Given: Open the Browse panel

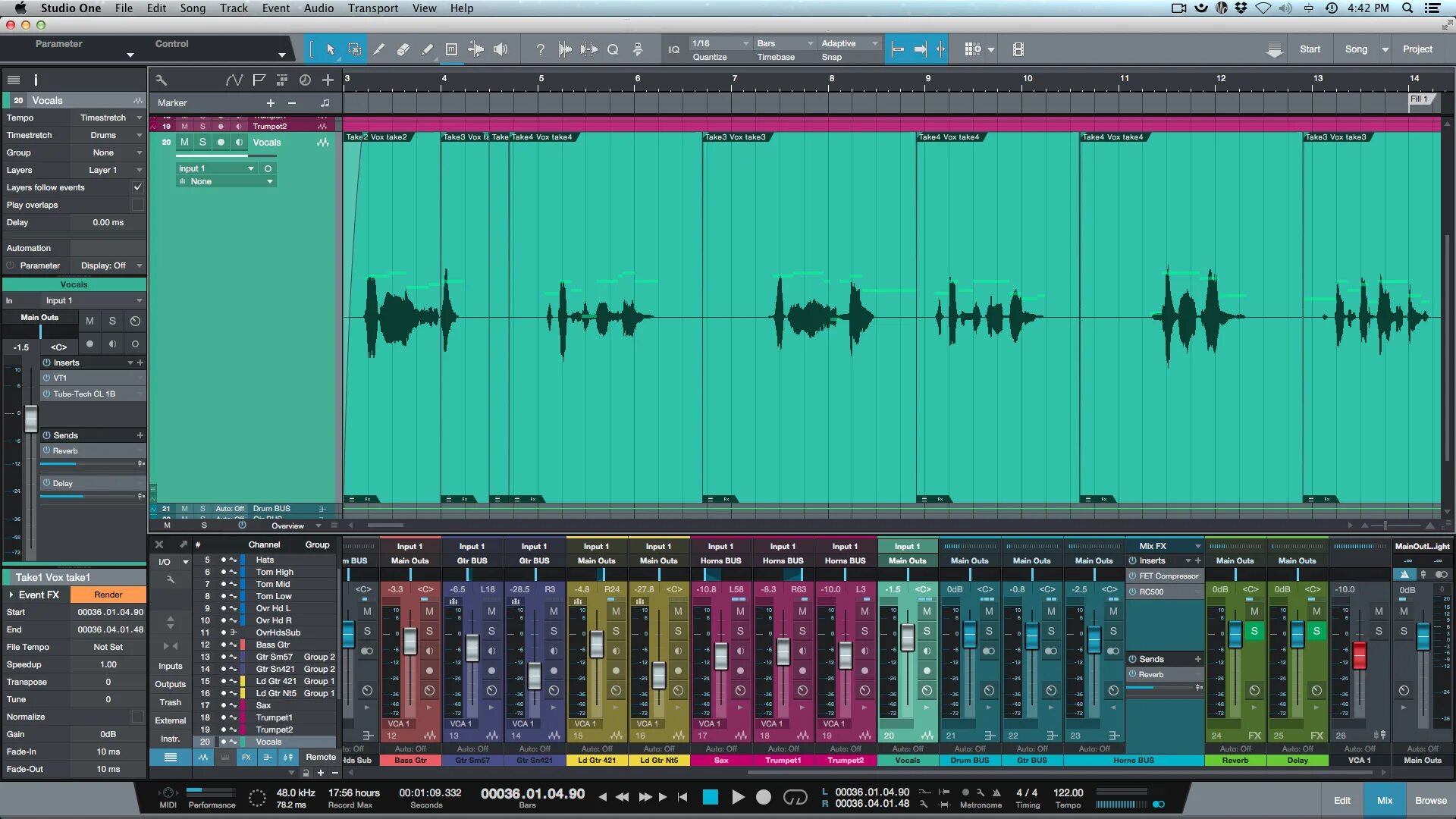Looking at the screenshot, I should [1430, 800].
